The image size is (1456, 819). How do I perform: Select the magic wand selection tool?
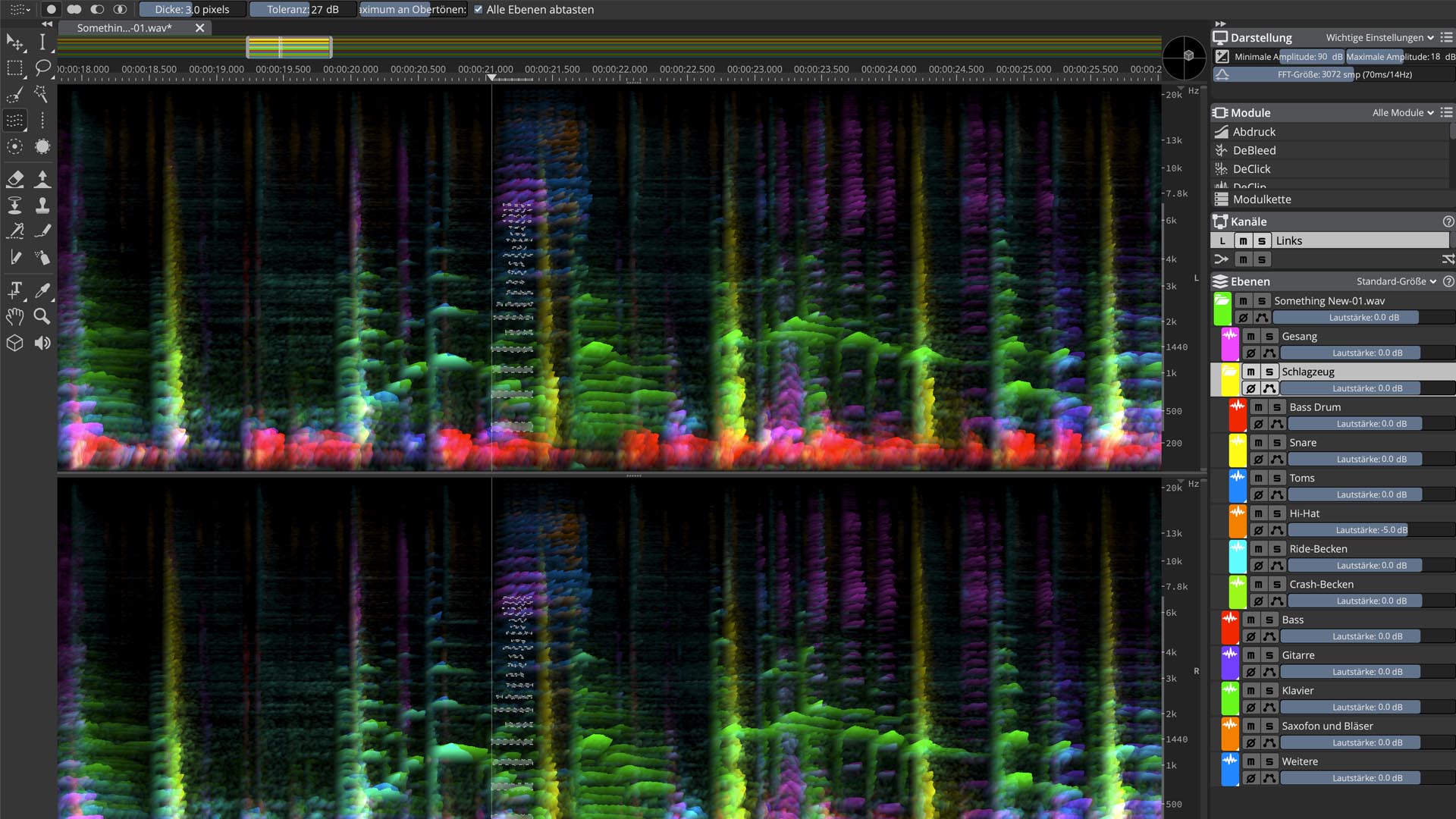(42, 95)
